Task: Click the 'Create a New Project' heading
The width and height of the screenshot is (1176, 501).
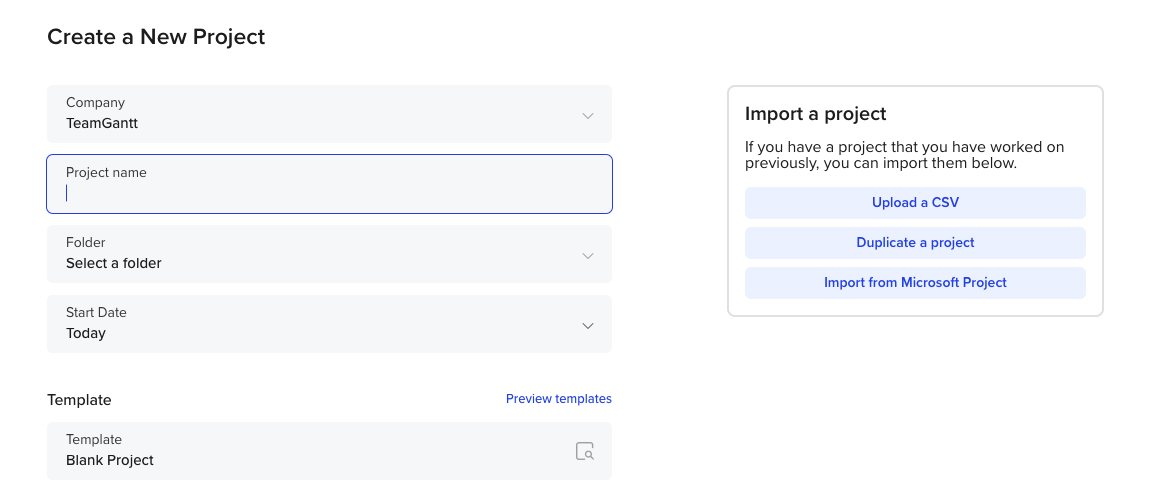Action: click(x=156, y=38)
